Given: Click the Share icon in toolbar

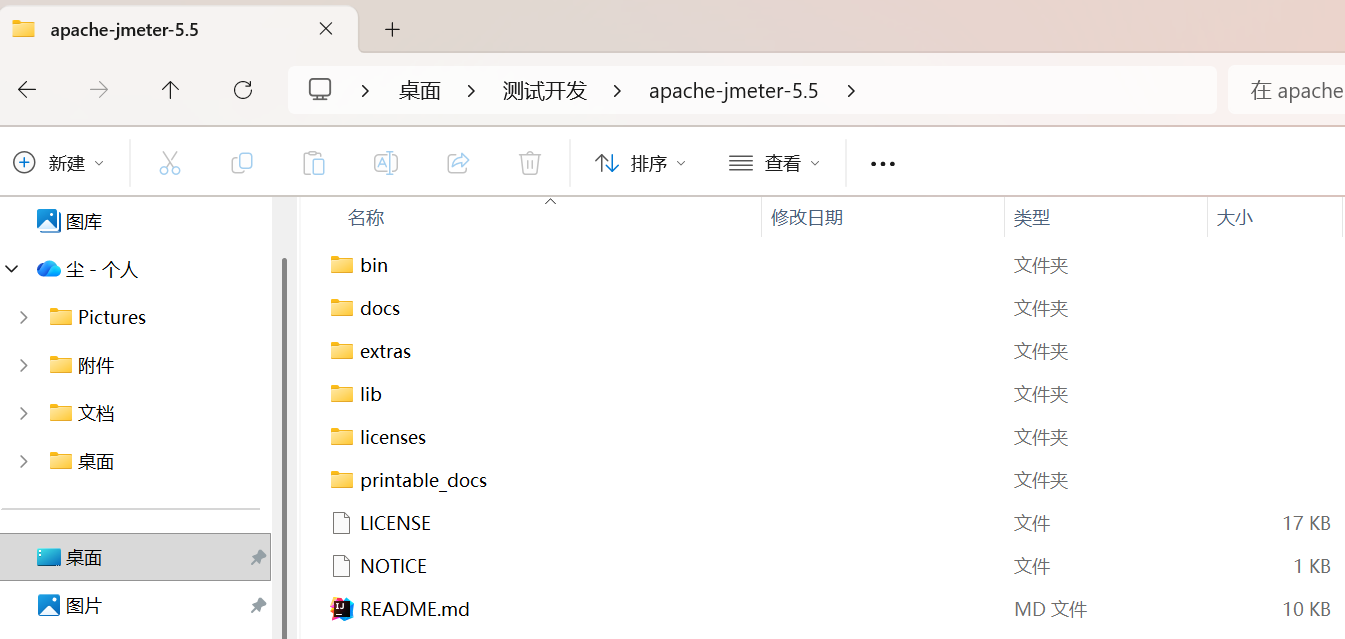Looking at the screenshot, I should pyautogui.click(x=458, y=163).
